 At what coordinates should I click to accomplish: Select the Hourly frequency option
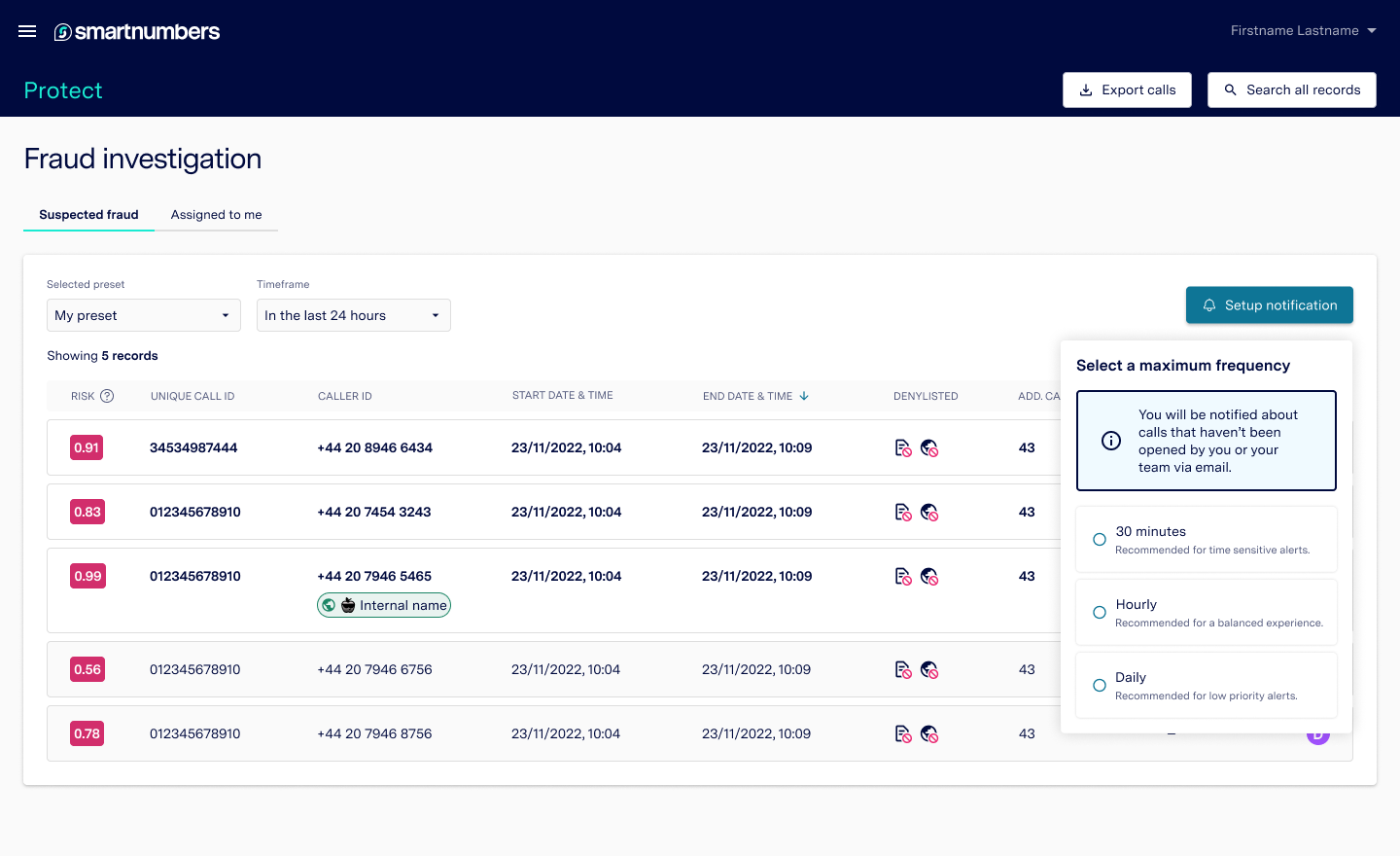click(x=1207, y=612)
